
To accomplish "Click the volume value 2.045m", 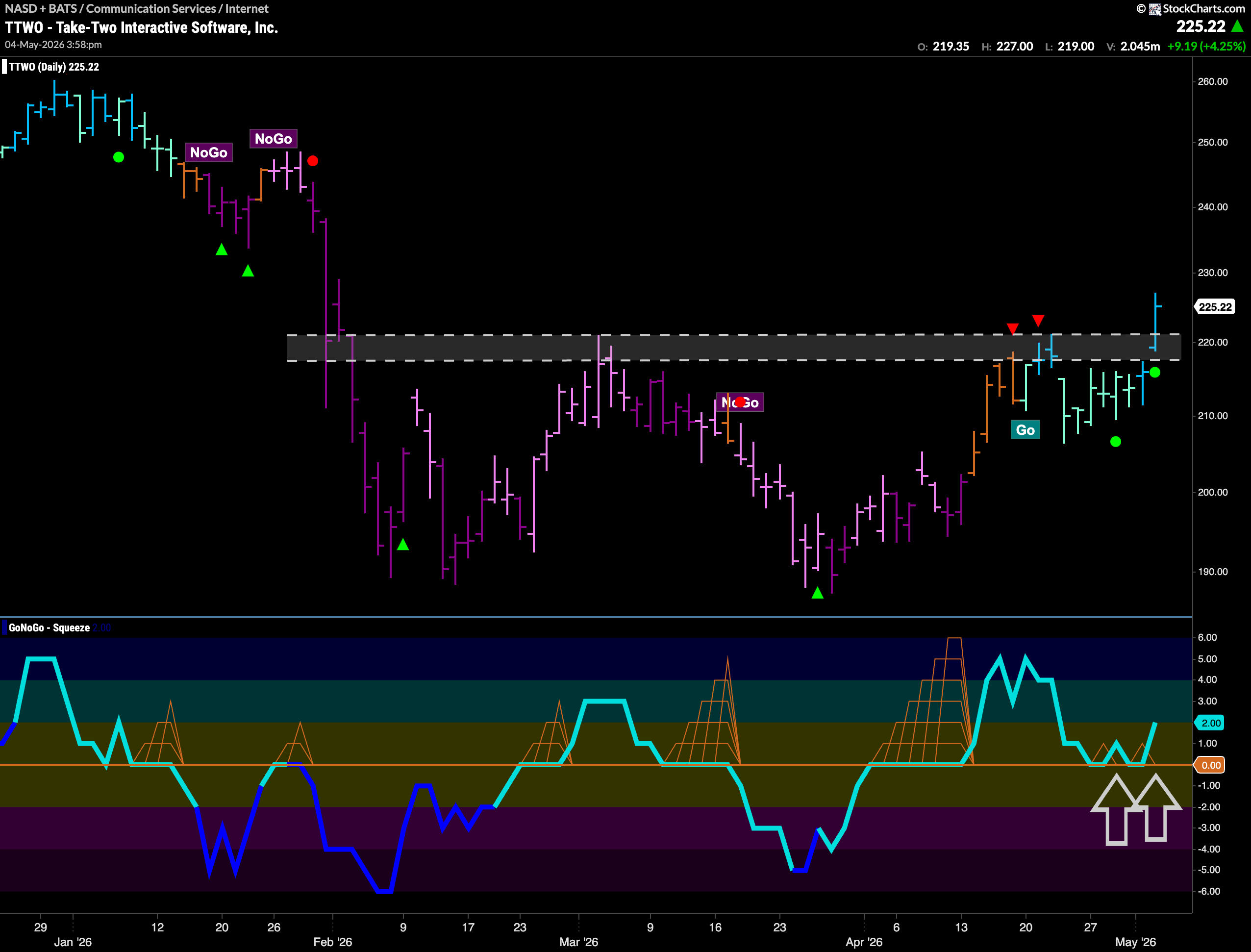I will click(x=1140, y=47).
